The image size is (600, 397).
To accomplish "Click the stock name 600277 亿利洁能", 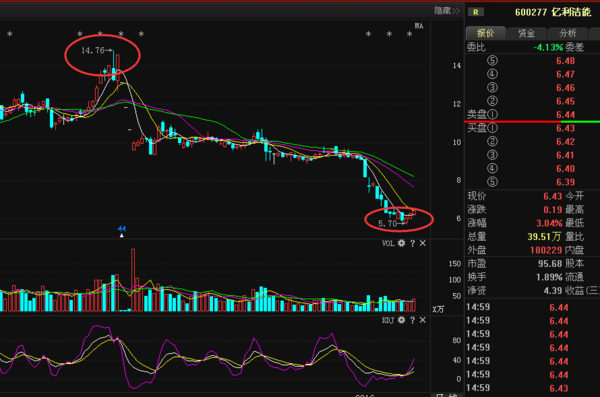I will (553, 12).
